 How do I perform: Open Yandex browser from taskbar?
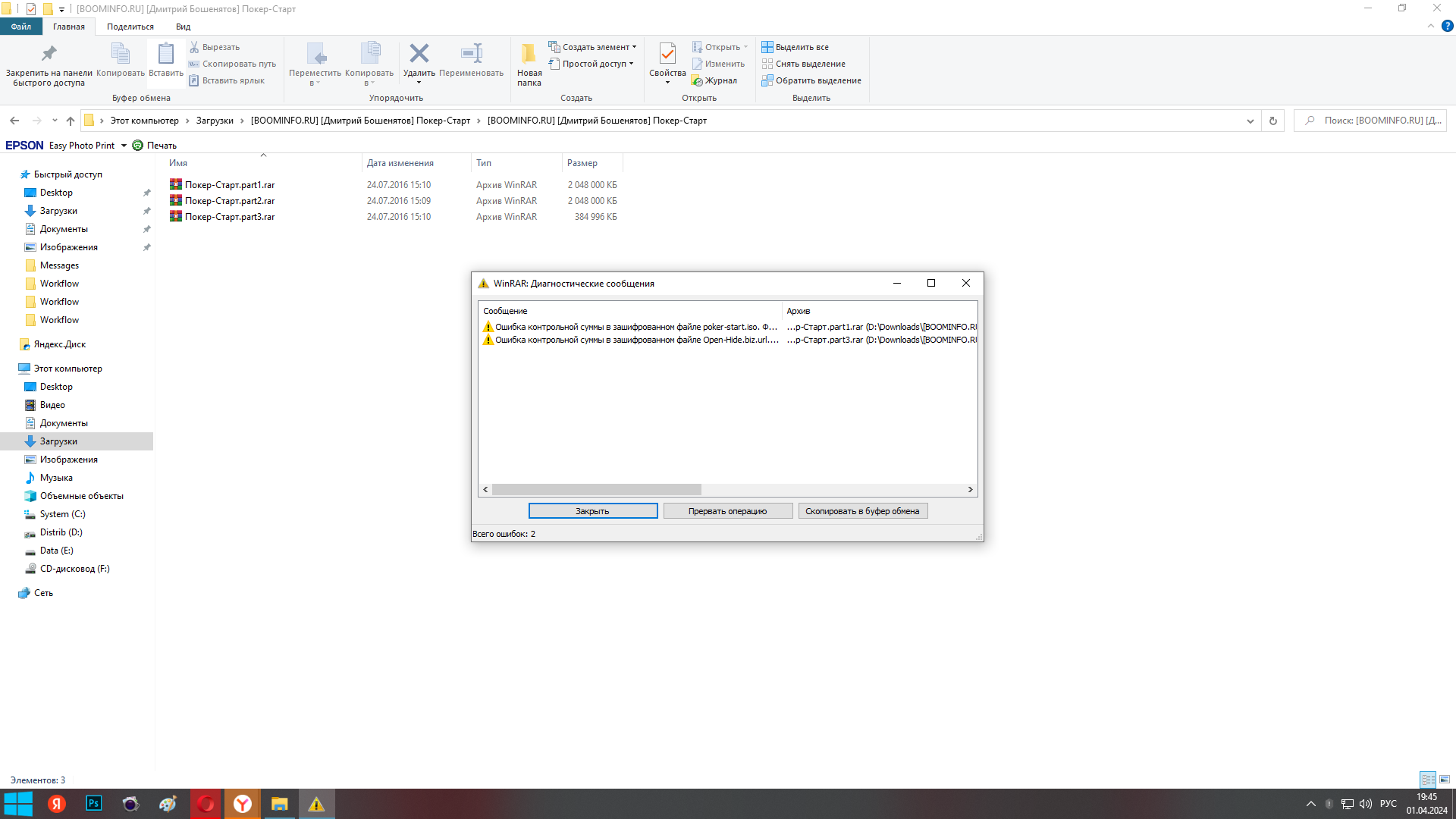(243, 804)
